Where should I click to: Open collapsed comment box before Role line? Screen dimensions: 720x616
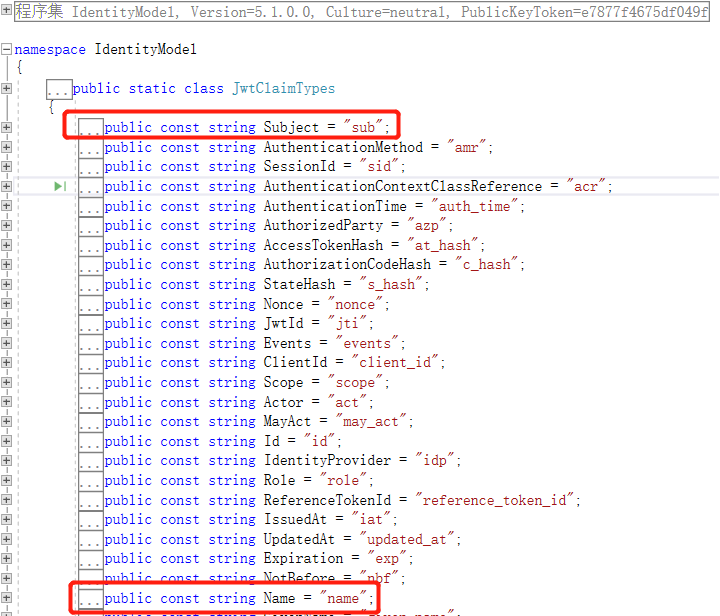pyautogui.click(x=90, y=481)
